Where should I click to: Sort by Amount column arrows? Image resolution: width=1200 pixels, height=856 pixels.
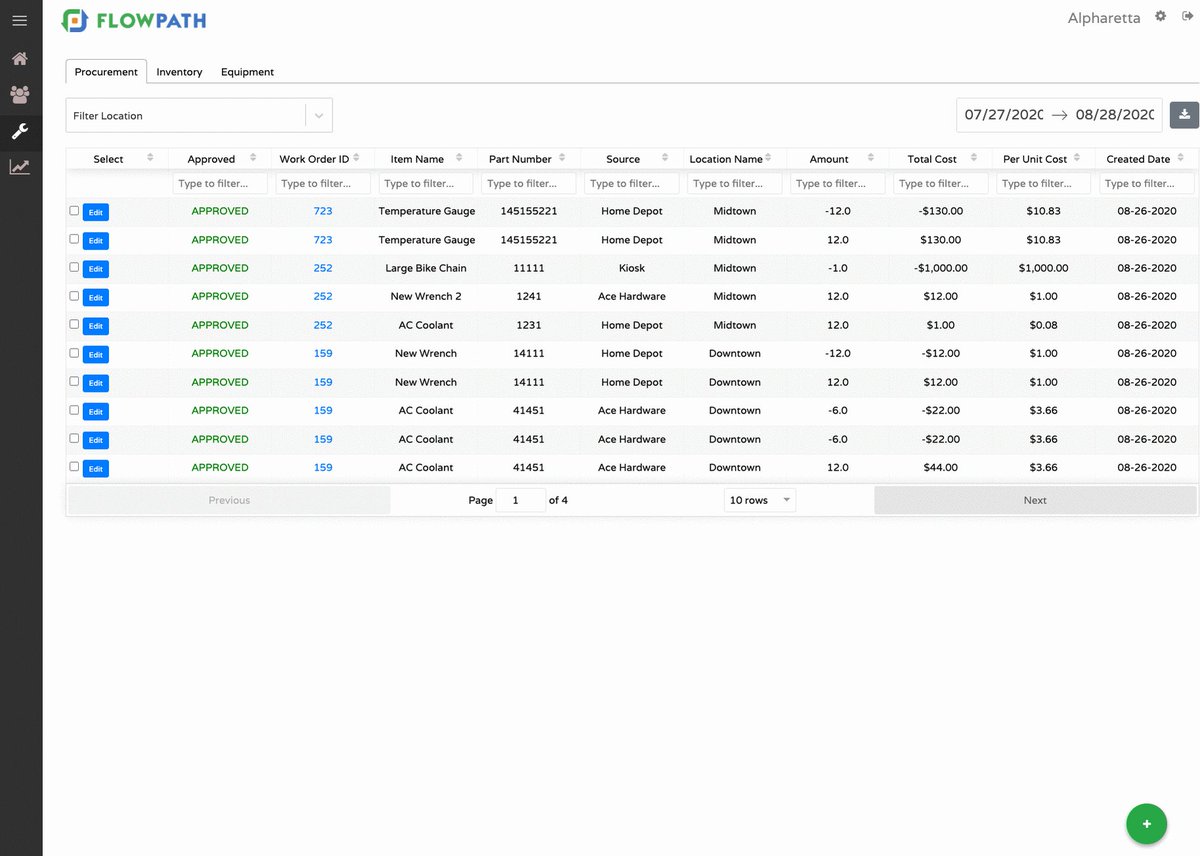point(871,158)
